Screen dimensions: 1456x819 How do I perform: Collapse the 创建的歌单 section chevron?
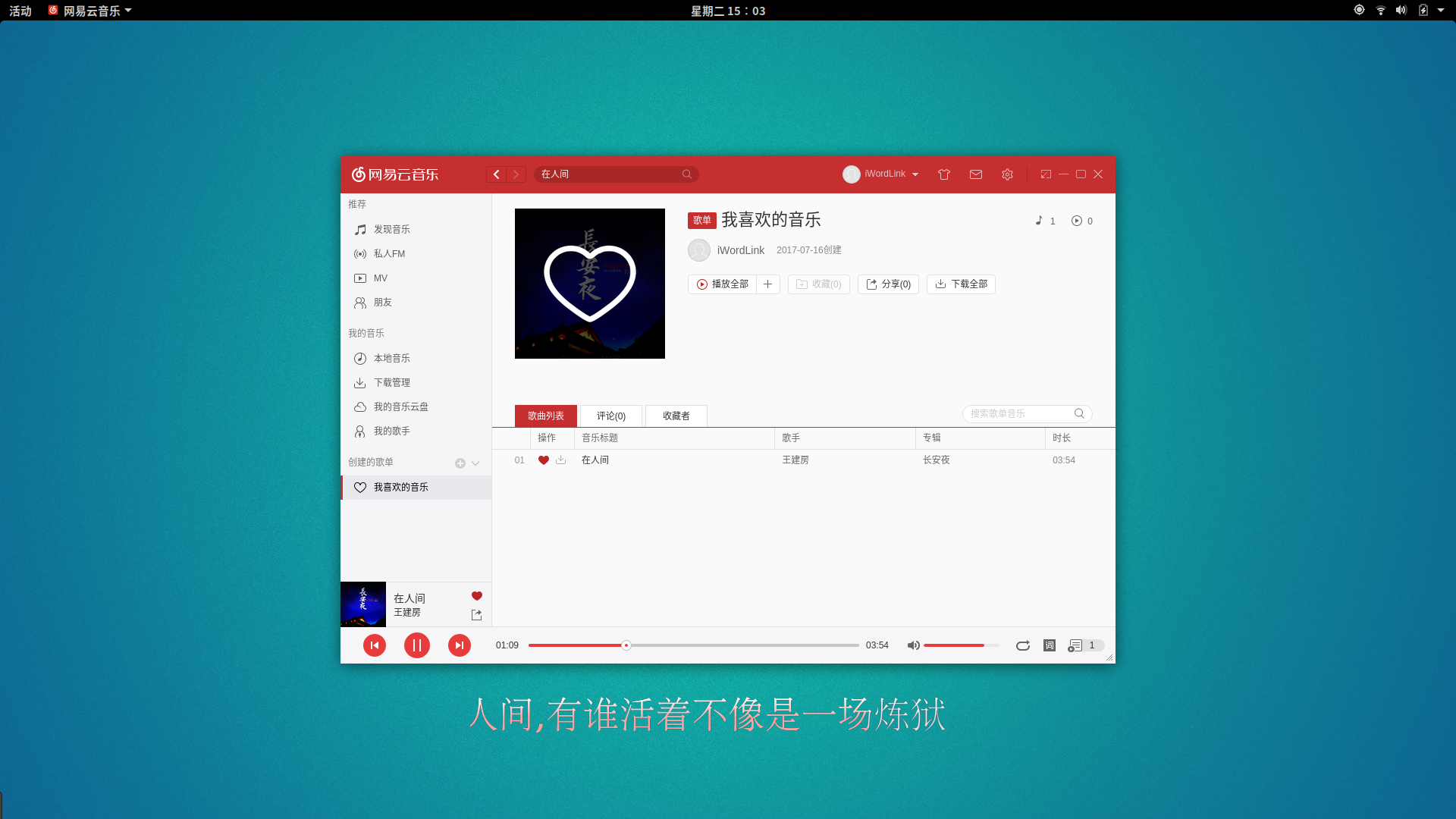(x=475, y=463)
